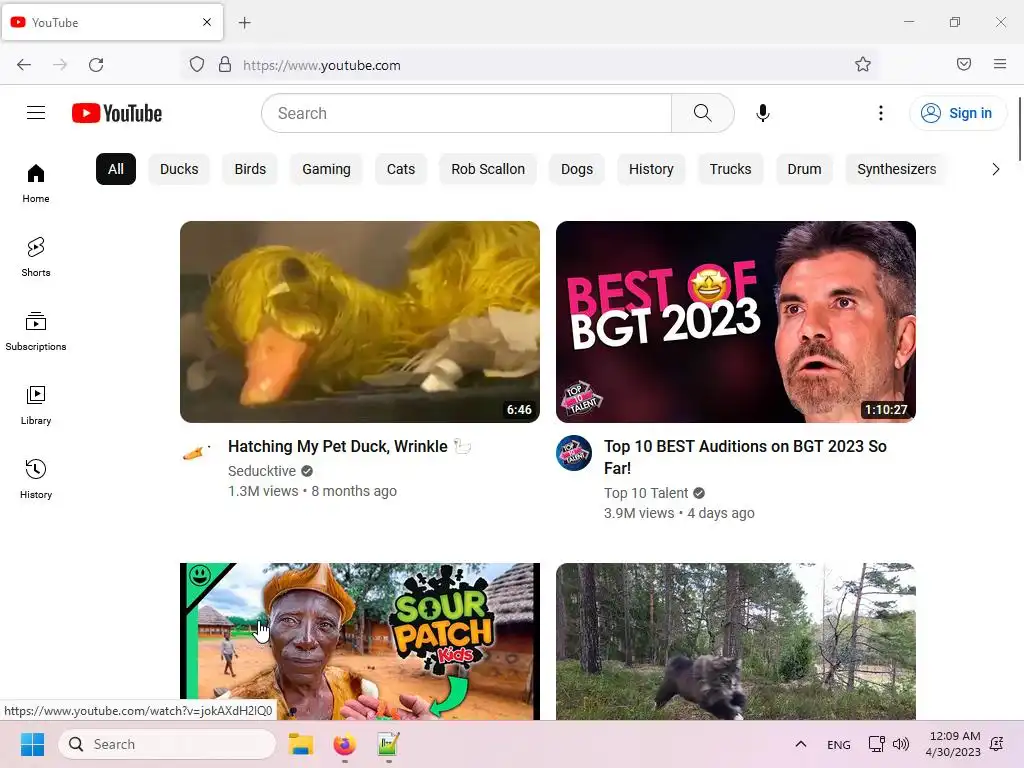The image size is (1024, 768).
Task: Play the duck hatching video thumbnail
Action: [x=360, y=322]
